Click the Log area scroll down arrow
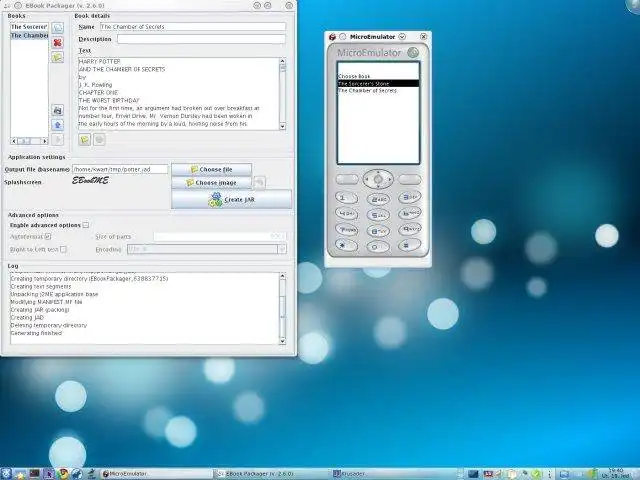640x480 pixels. click(x=282, y=341)
